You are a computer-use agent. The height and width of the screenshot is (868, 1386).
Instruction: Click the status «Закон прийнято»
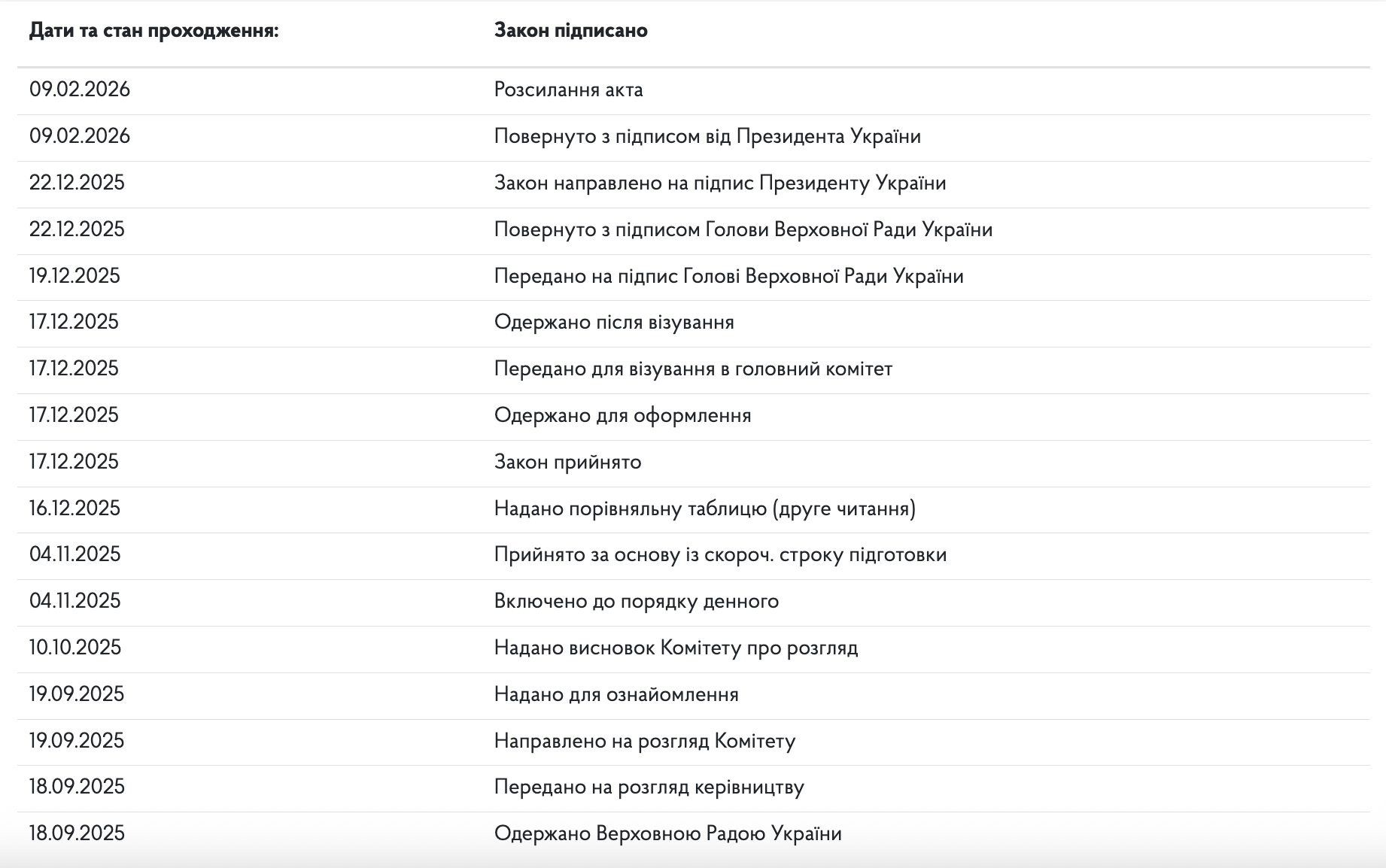569,461
